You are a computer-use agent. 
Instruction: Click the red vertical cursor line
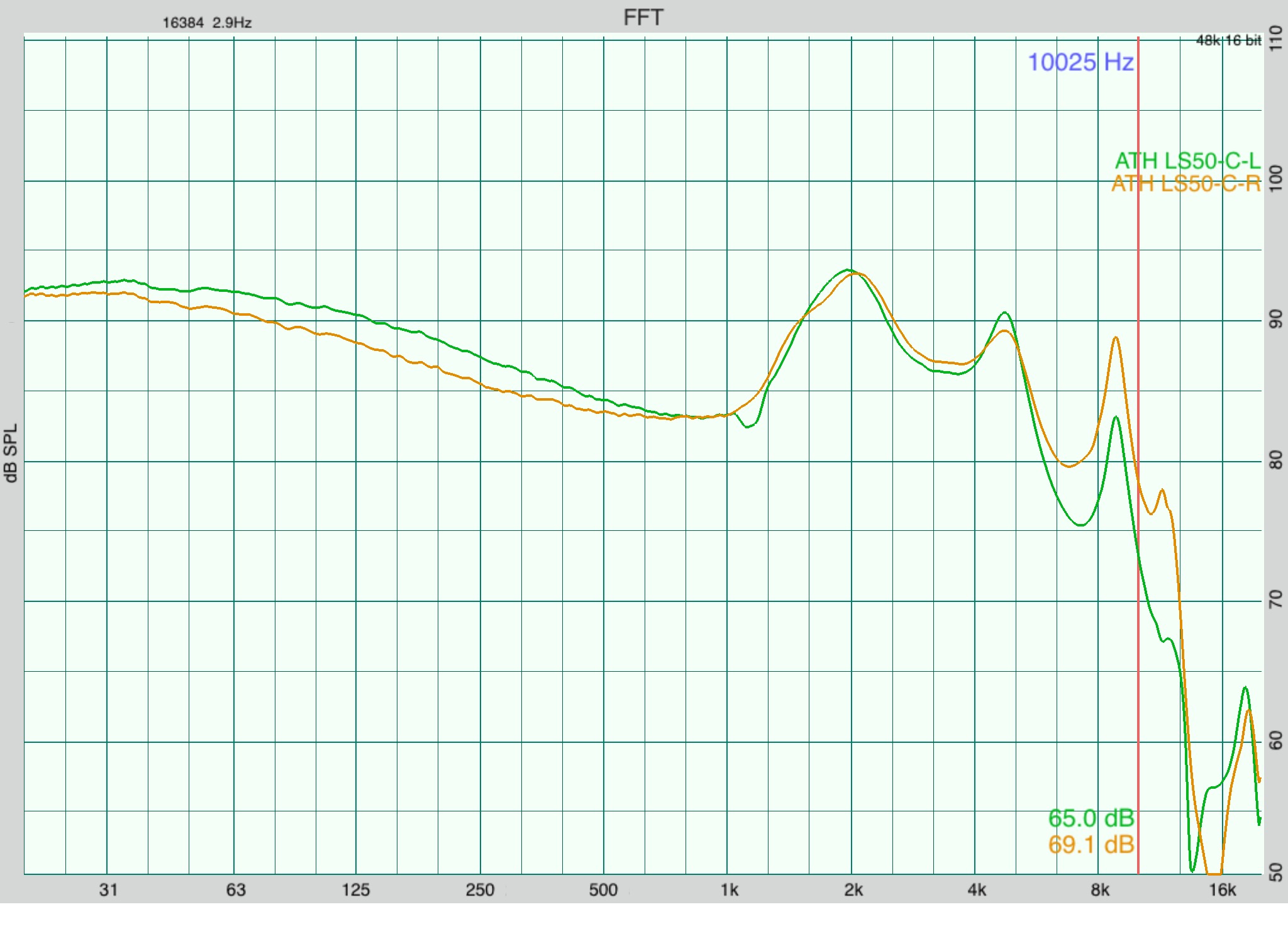(x=1138, y=455)
